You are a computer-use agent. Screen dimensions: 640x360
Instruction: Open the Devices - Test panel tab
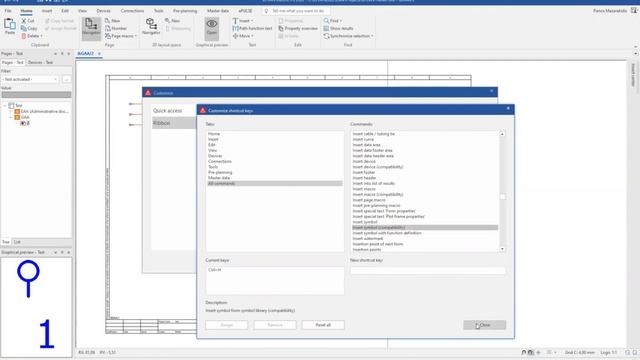point(40,62)
